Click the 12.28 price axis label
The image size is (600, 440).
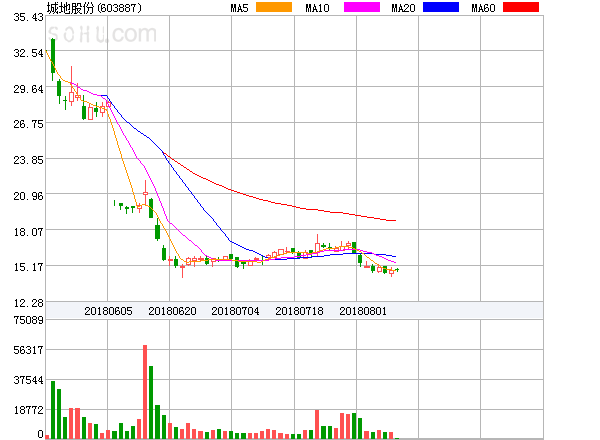[22, 302]
